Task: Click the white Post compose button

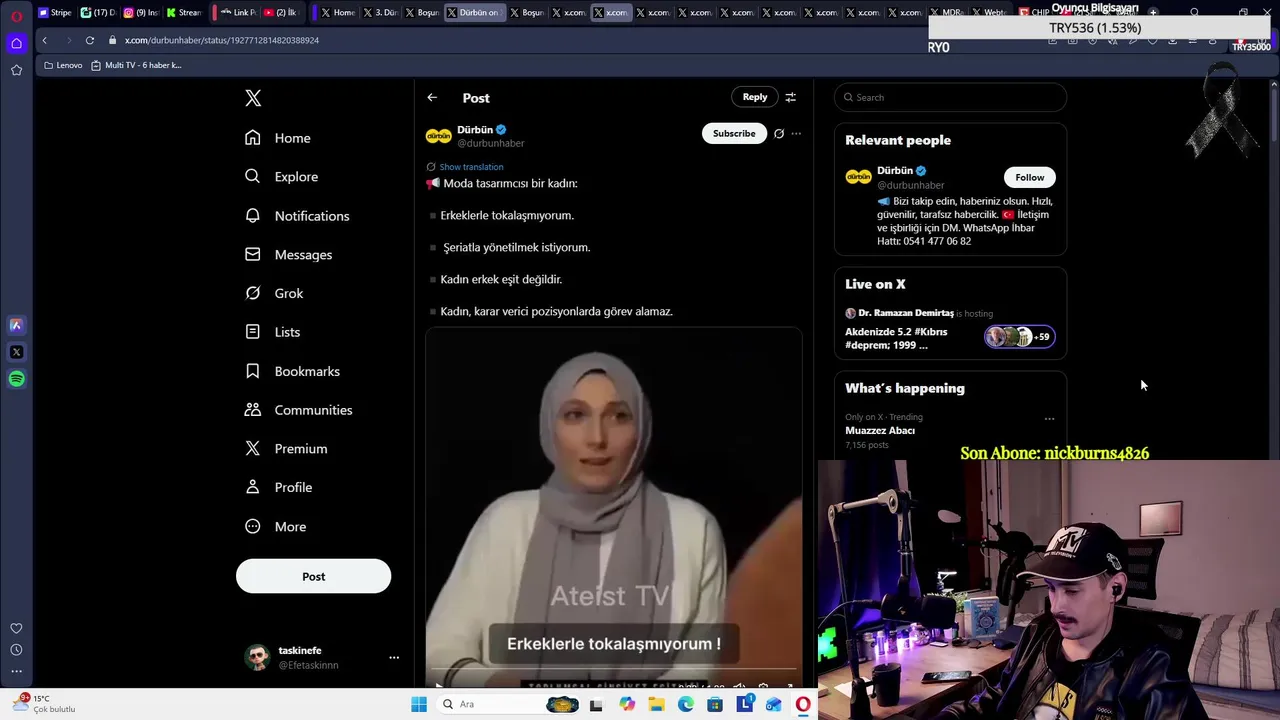Action: pyautogui.click(x=313, y=576)
